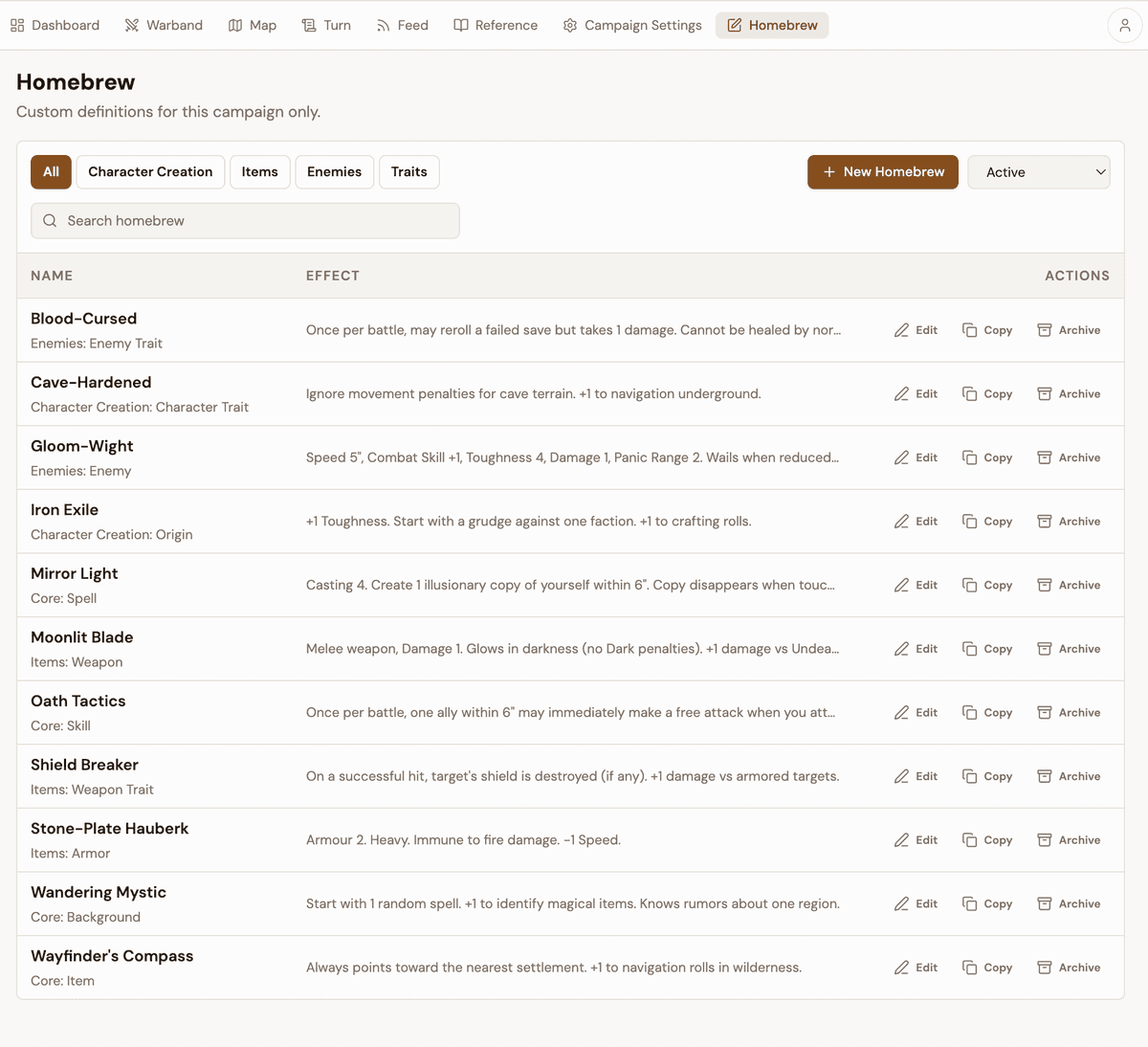Open the Reference section
The height and width of the screenshot is (1047, 1148).
(x=496, y=25)
